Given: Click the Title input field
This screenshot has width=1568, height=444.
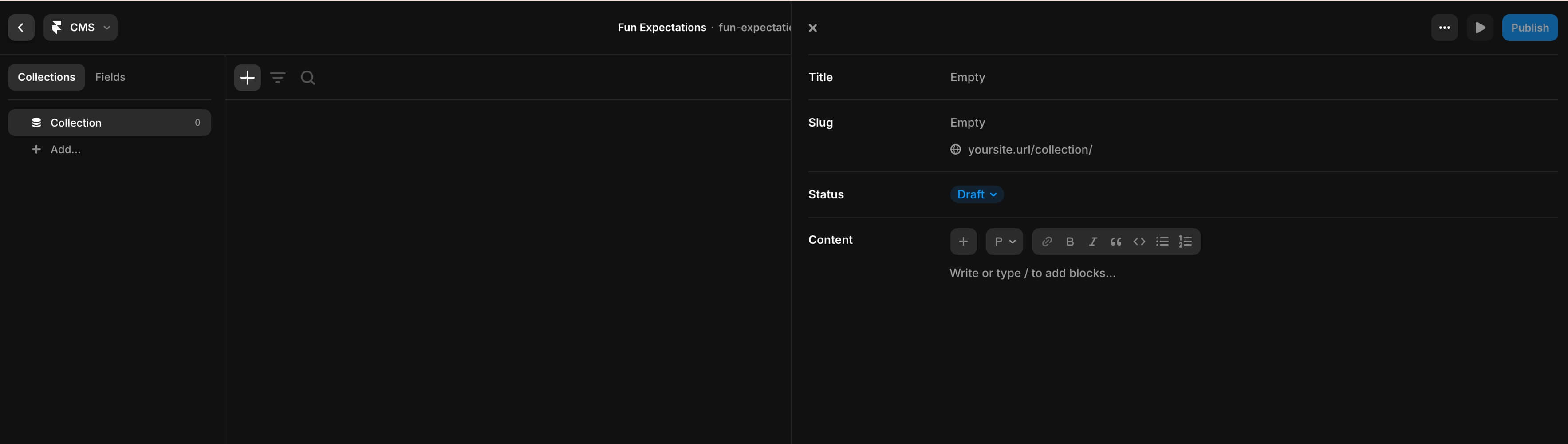Looking at the screenshot, I should click(x=968, y=77).
